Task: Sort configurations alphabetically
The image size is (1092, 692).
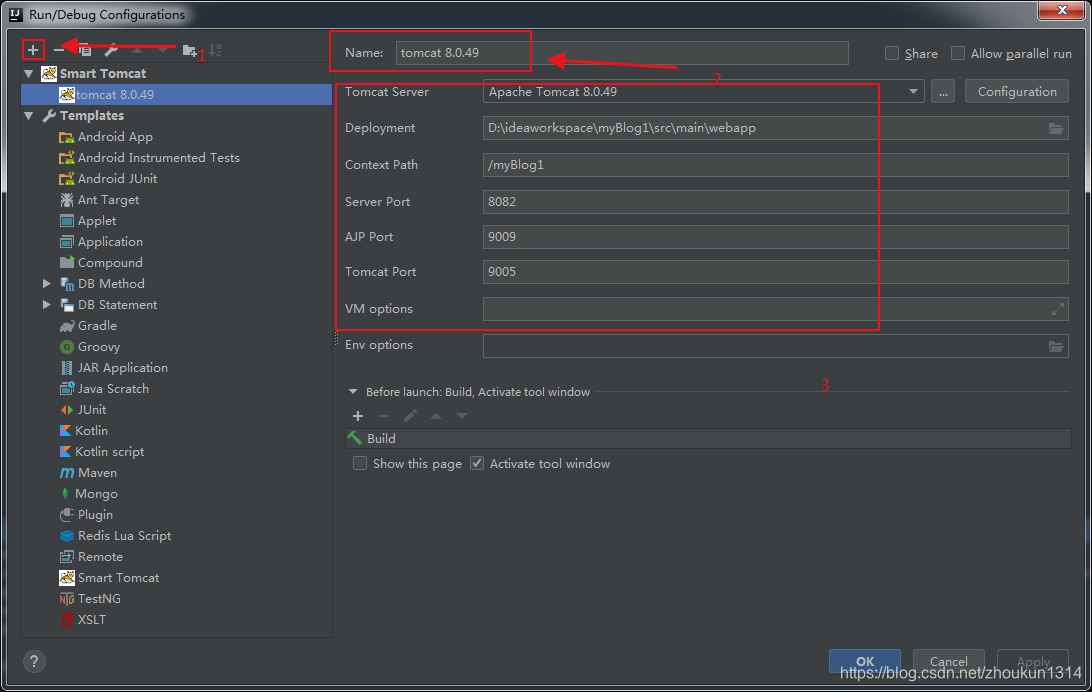Action: (x=215, y=49)
